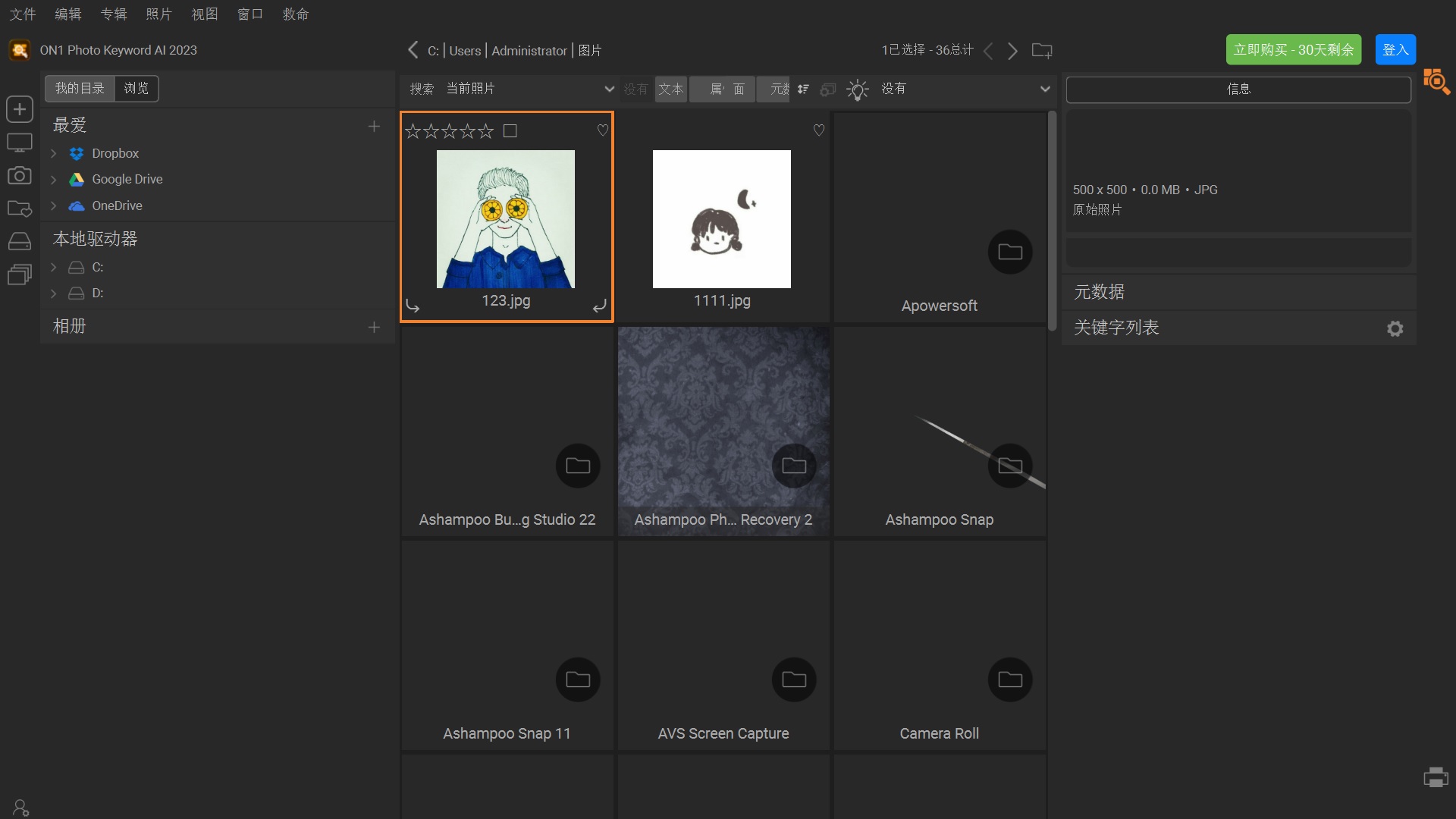Set three star rating on 123.jpg
Screen dimensions: 1456x819
coord(449,131)
